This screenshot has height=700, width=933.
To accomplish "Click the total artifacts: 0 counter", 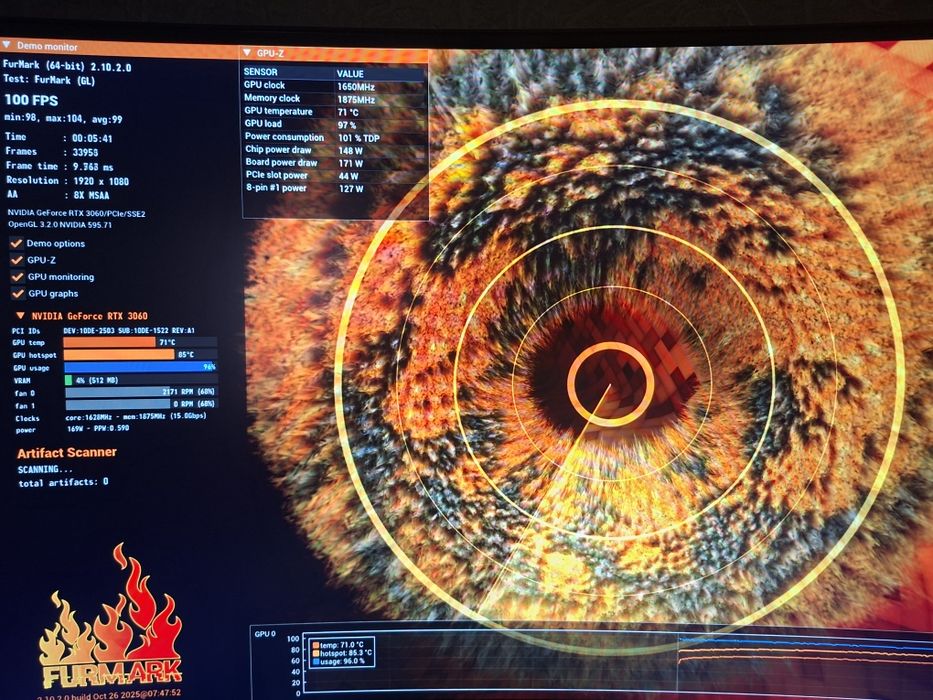I will (x=63, y=482).
